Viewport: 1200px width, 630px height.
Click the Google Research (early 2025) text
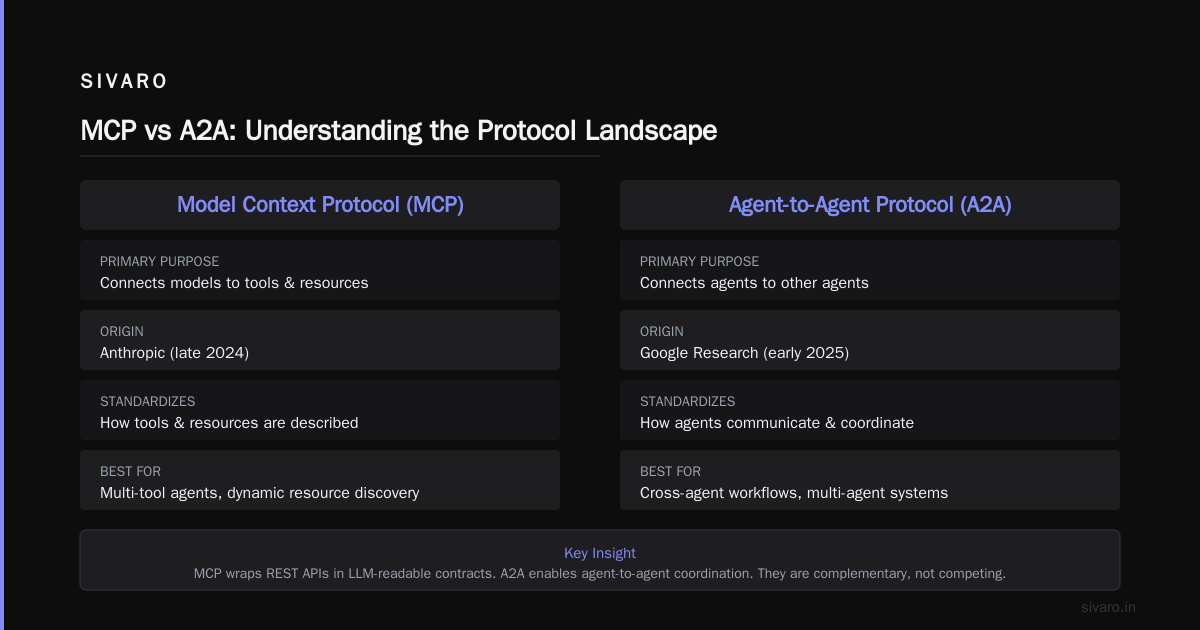click(744, 353)
